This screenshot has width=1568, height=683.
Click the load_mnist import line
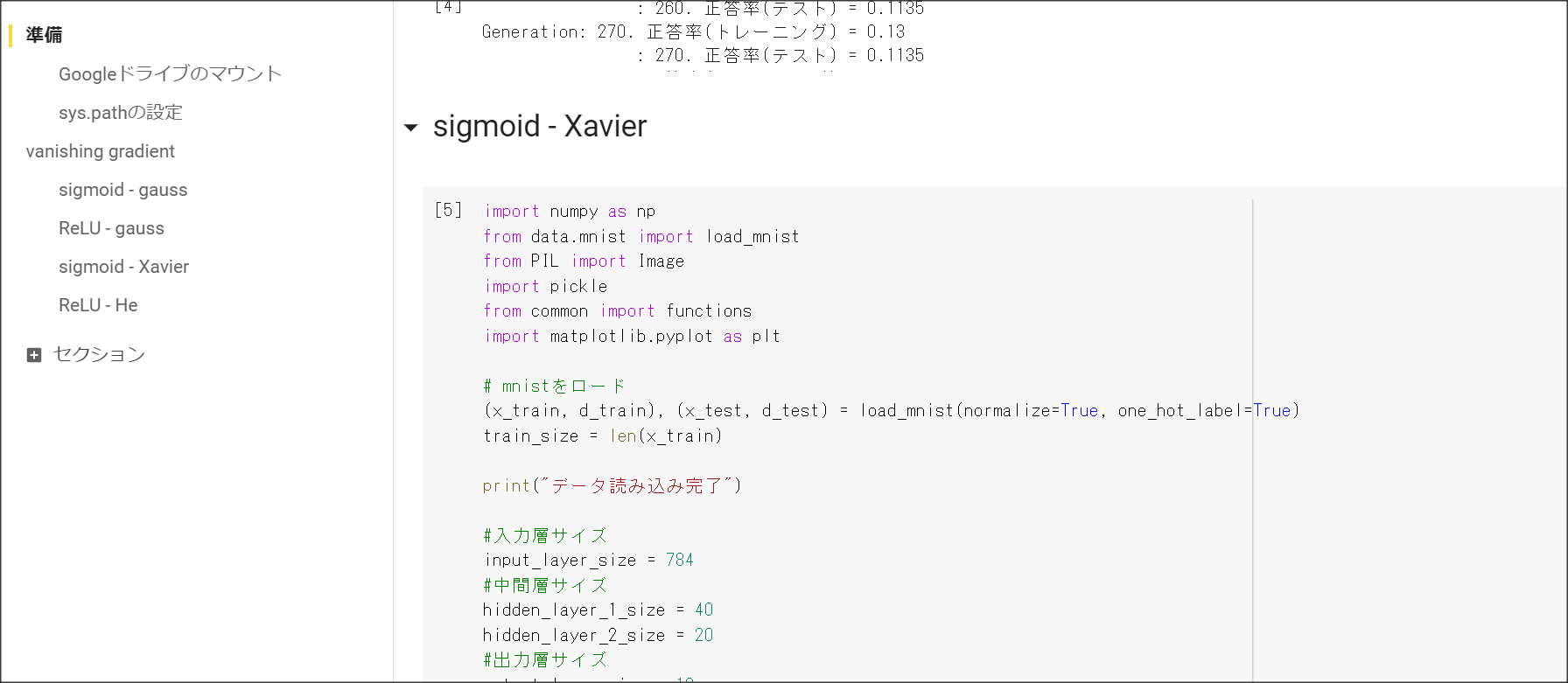pos(641,237)
